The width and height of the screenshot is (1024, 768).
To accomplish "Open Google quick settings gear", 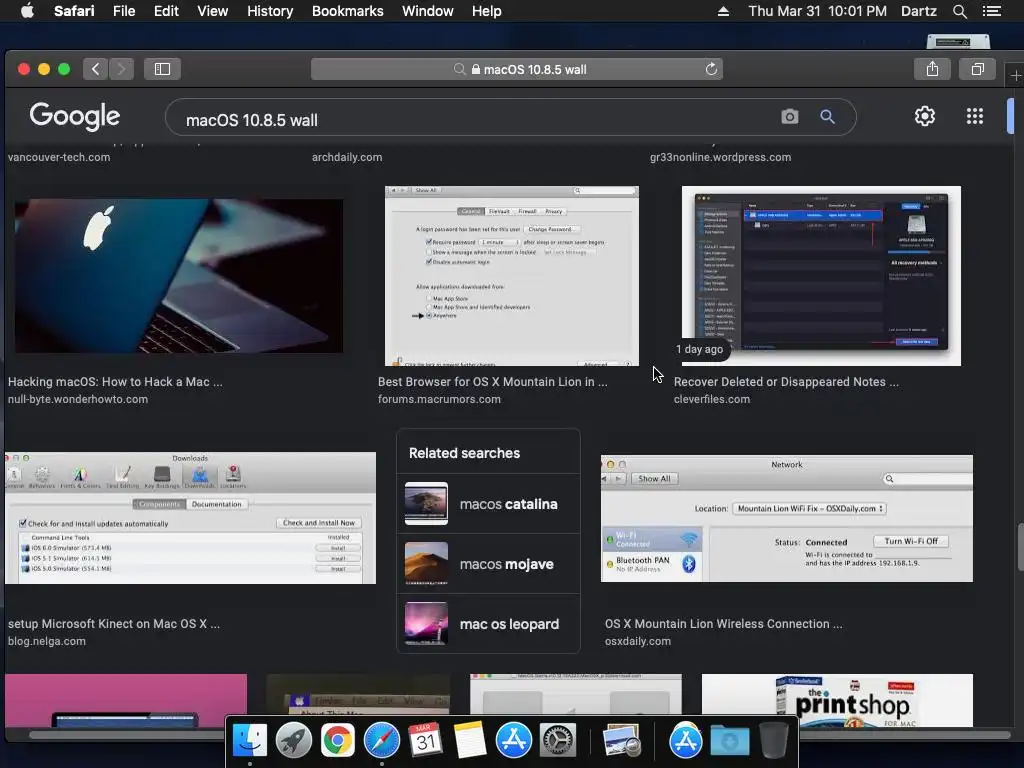I will 925,116.
